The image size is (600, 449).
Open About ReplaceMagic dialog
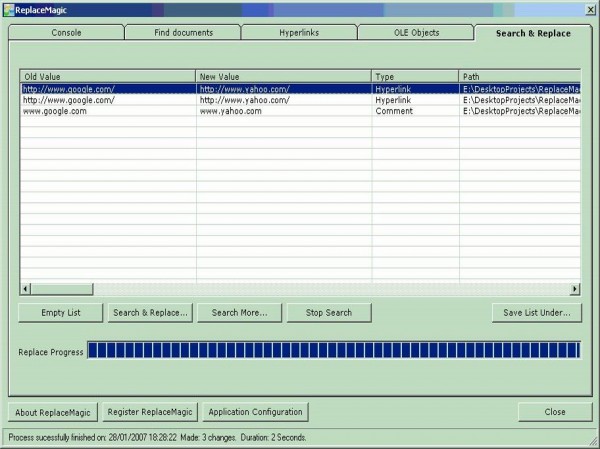click(x=53, y=412)
